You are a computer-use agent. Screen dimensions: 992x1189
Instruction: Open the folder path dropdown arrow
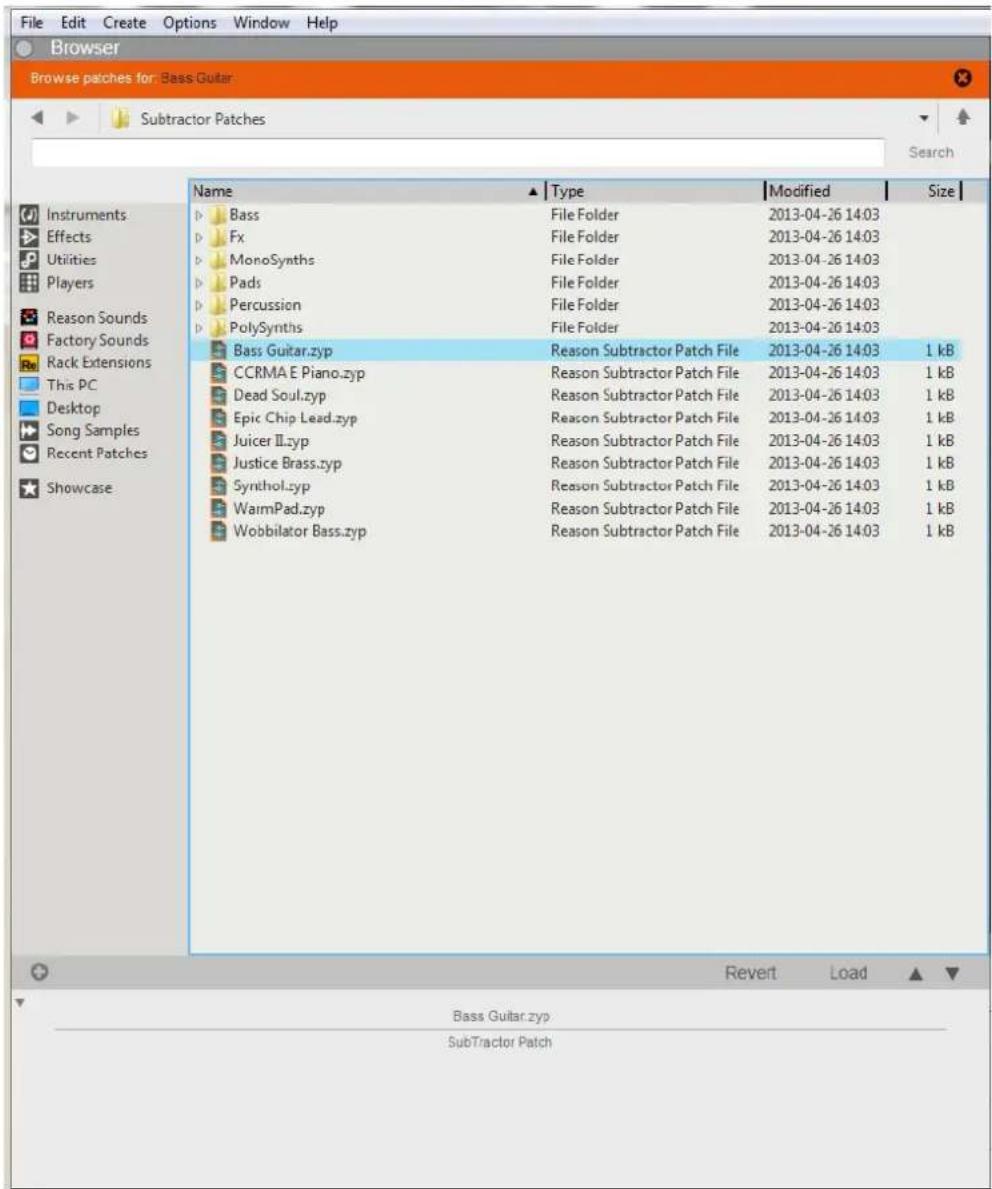tap(924, 118)
